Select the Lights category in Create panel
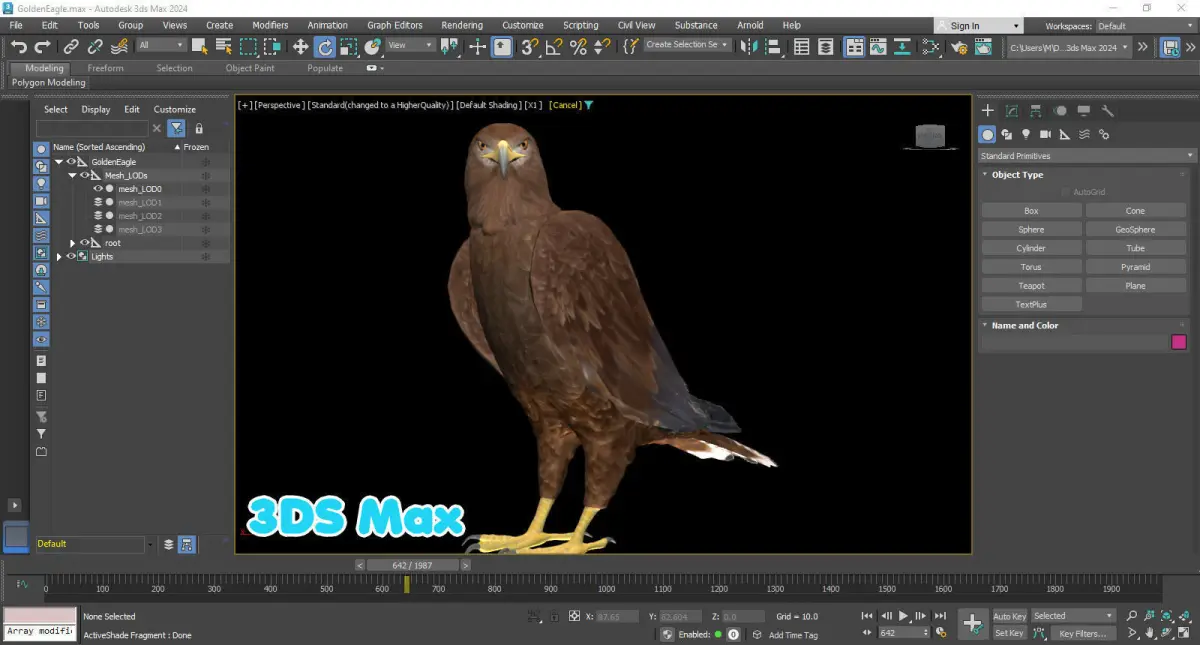This screenshot has height=645, width=1200. [x=1026, y=134]
